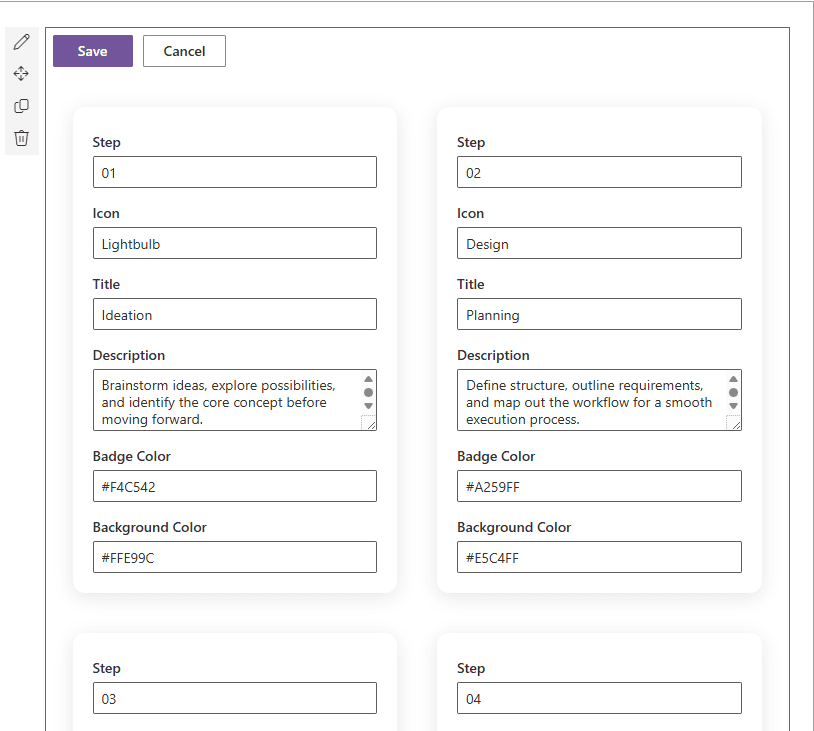Screen dimensions: 814x731
Task: Click the Step field containing 03
Action: tap(234, 698)
